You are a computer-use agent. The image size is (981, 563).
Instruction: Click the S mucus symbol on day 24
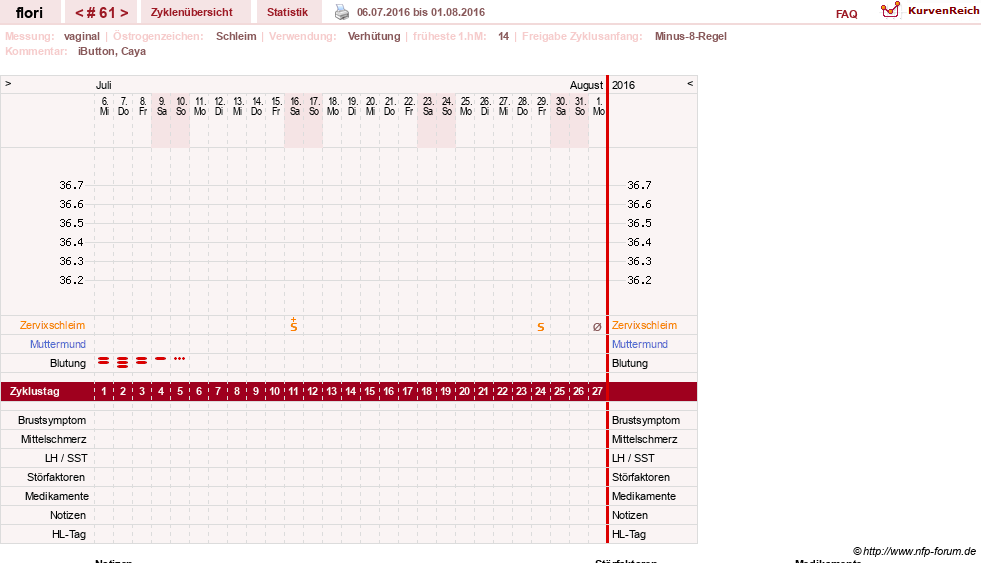click(541, 327)
